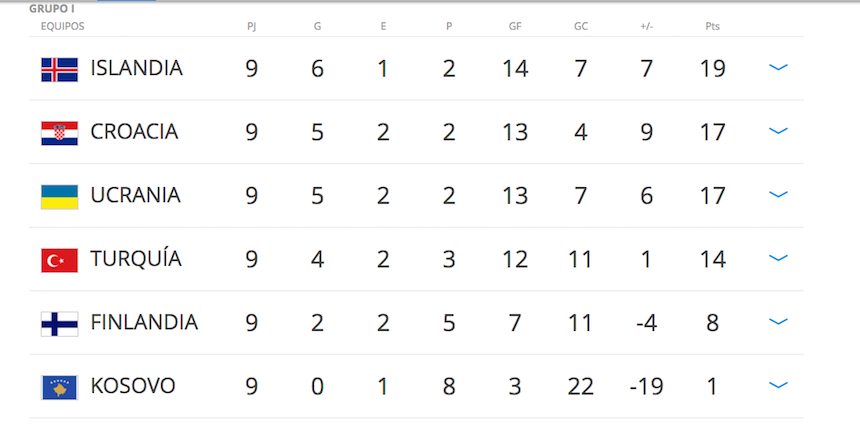Expand the UCRANIA row chevron

(x=778, y=195)
